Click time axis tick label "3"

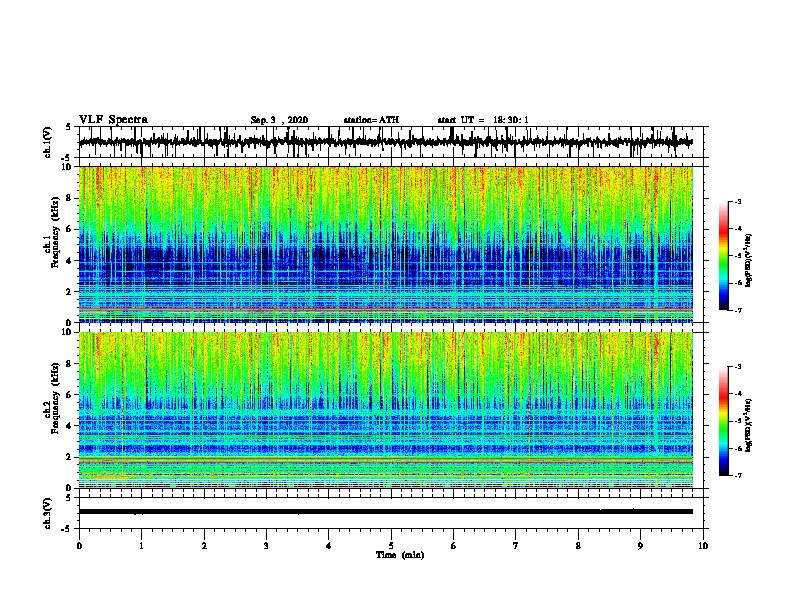point(266,546)
